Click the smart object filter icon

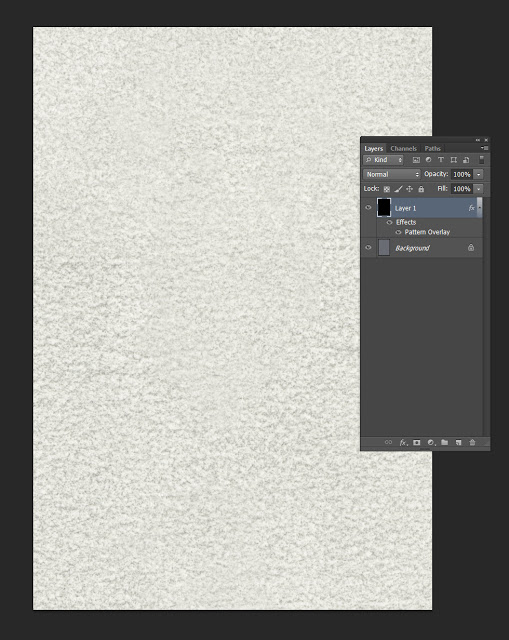466,160
